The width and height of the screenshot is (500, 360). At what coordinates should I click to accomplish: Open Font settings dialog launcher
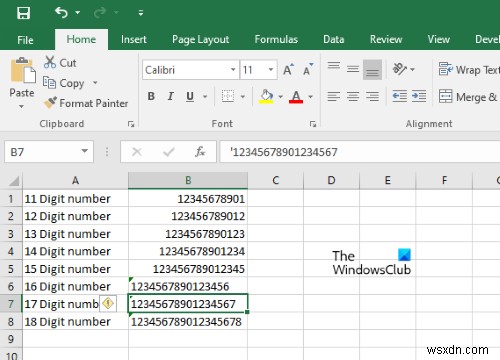click(313, 124)
